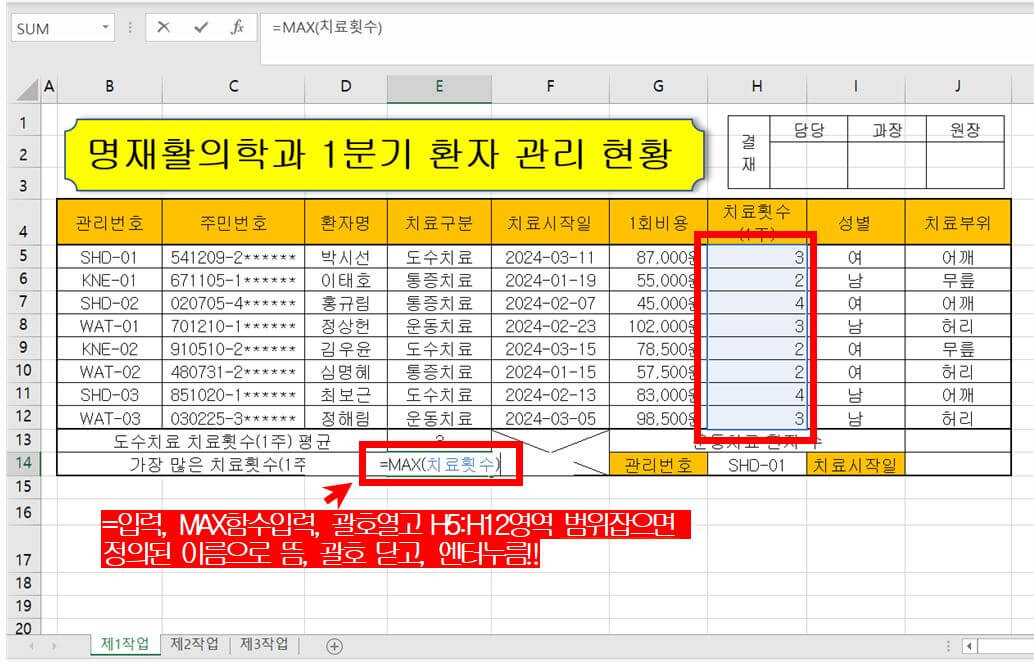This screenshot has height=664, width=1034.
Task: Select the column H header
Action: (x=757, y=88)
